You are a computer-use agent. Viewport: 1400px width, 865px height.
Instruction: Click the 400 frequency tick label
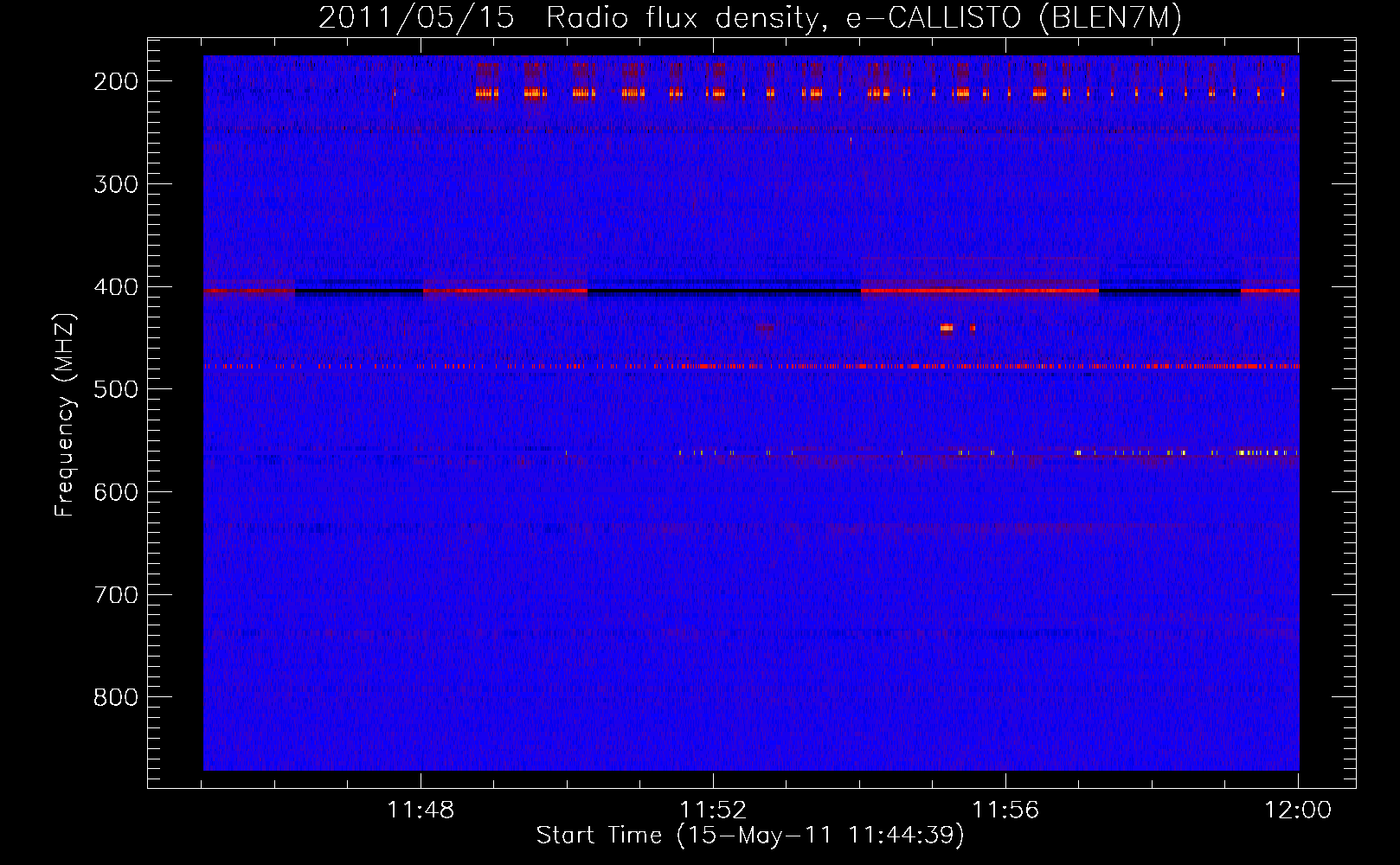point(116,287)
